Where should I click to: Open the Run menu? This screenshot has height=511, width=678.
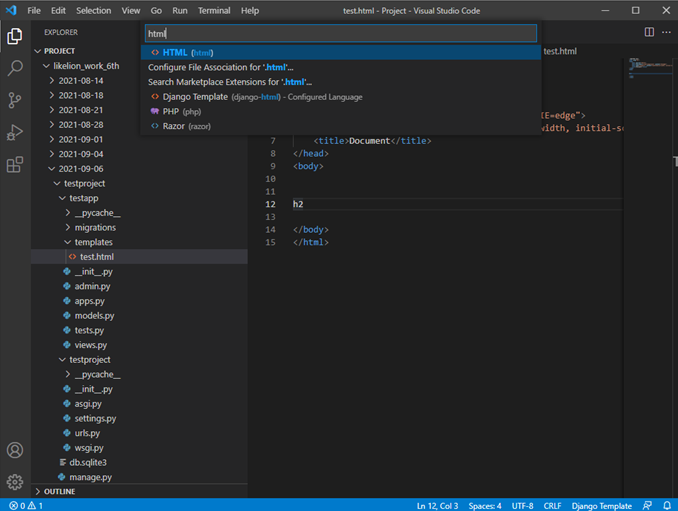click(180, 10)
